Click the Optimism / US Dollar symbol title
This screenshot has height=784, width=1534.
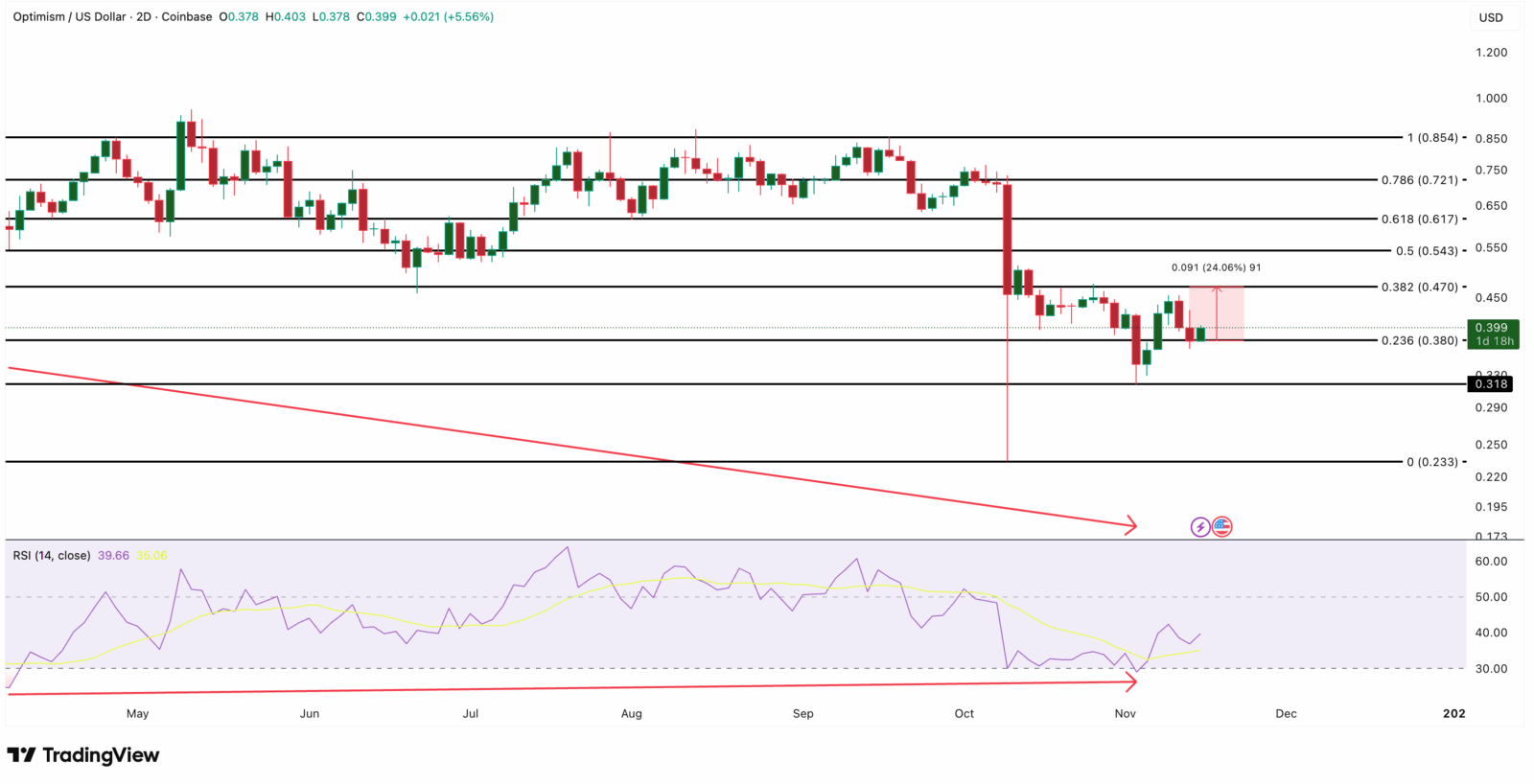click(x=69, y=17)
